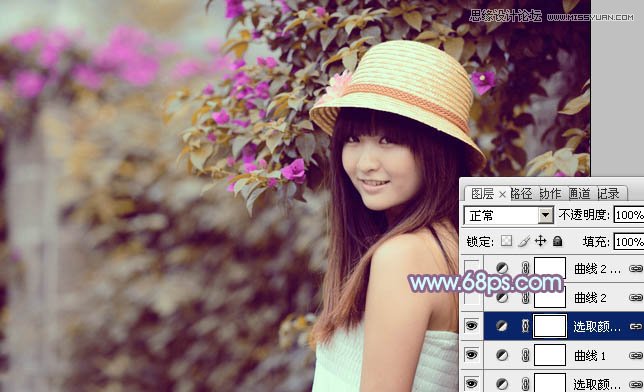Open the 记录 (History) tab
Viewport: 644px width, 392px height.
(608, 194)
